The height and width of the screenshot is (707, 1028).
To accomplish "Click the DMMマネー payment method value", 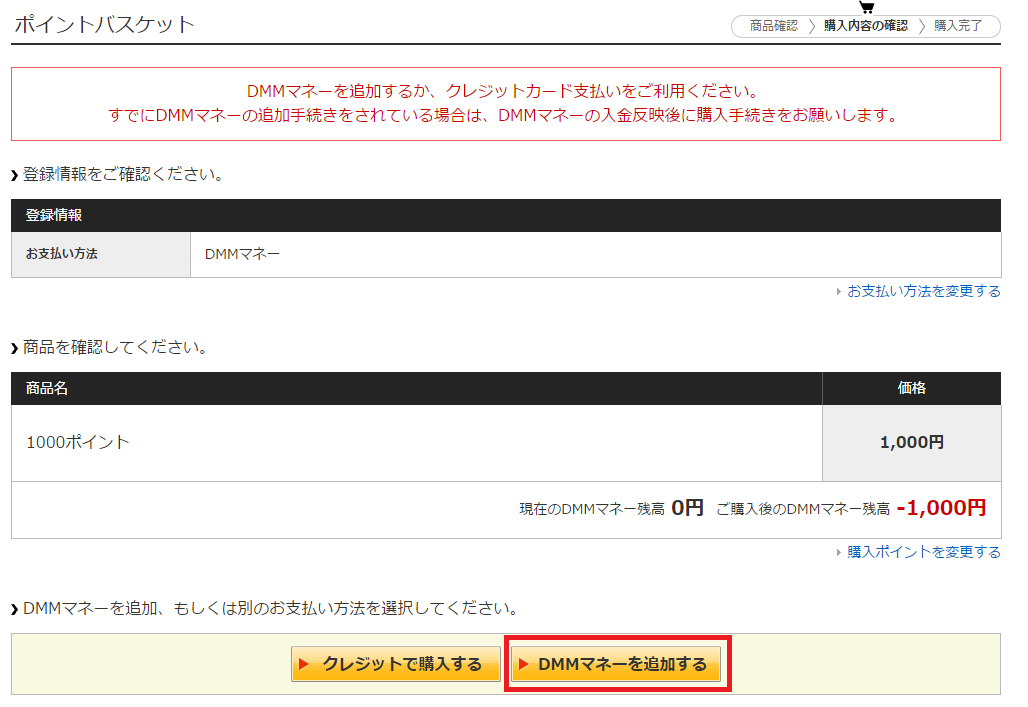I will 242,254.
